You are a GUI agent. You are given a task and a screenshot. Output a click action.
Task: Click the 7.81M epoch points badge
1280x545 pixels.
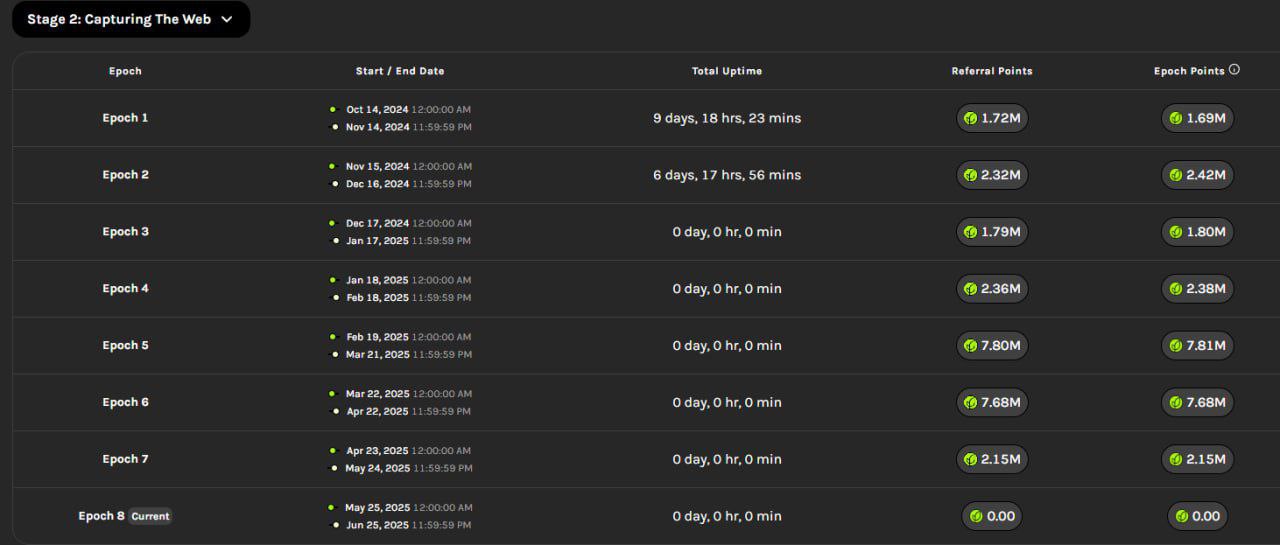[1198, 346]
